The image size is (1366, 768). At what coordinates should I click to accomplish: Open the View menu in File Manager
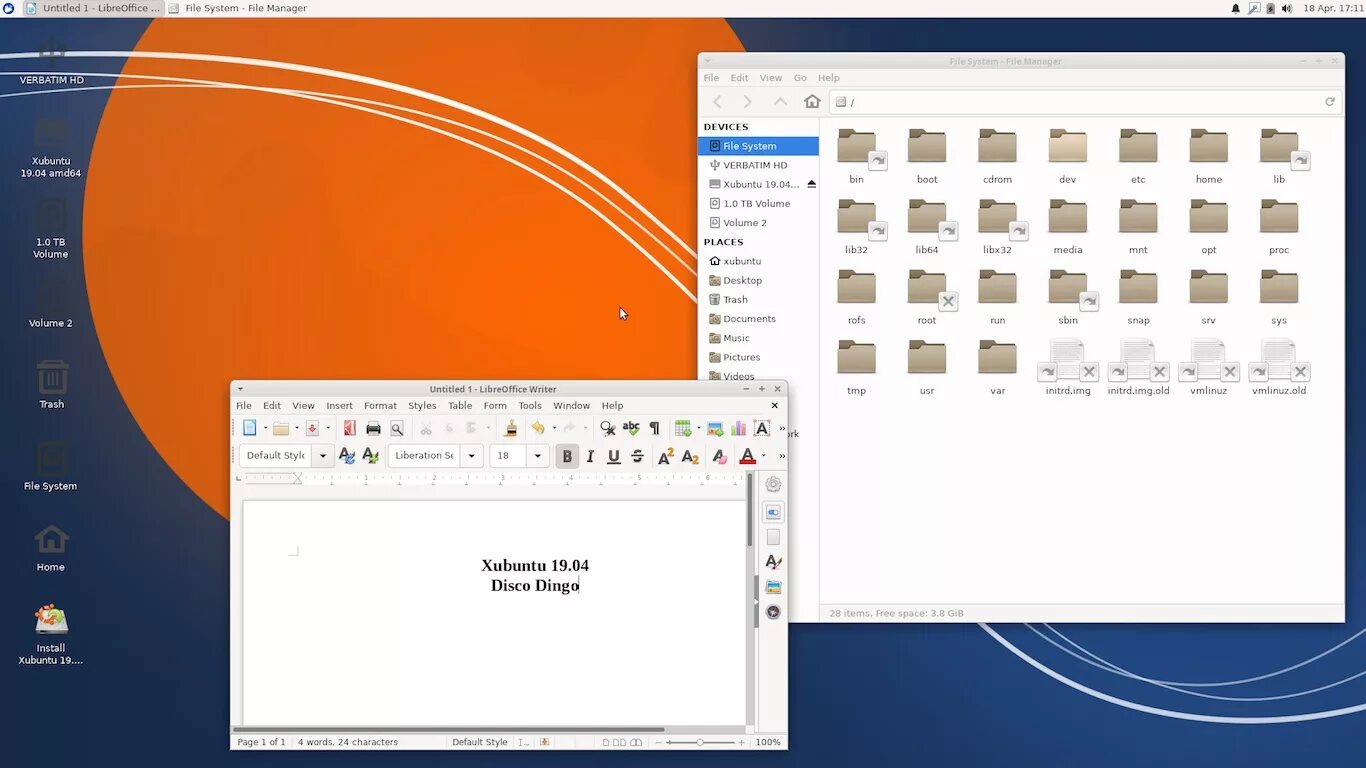(x=770, y=78)
